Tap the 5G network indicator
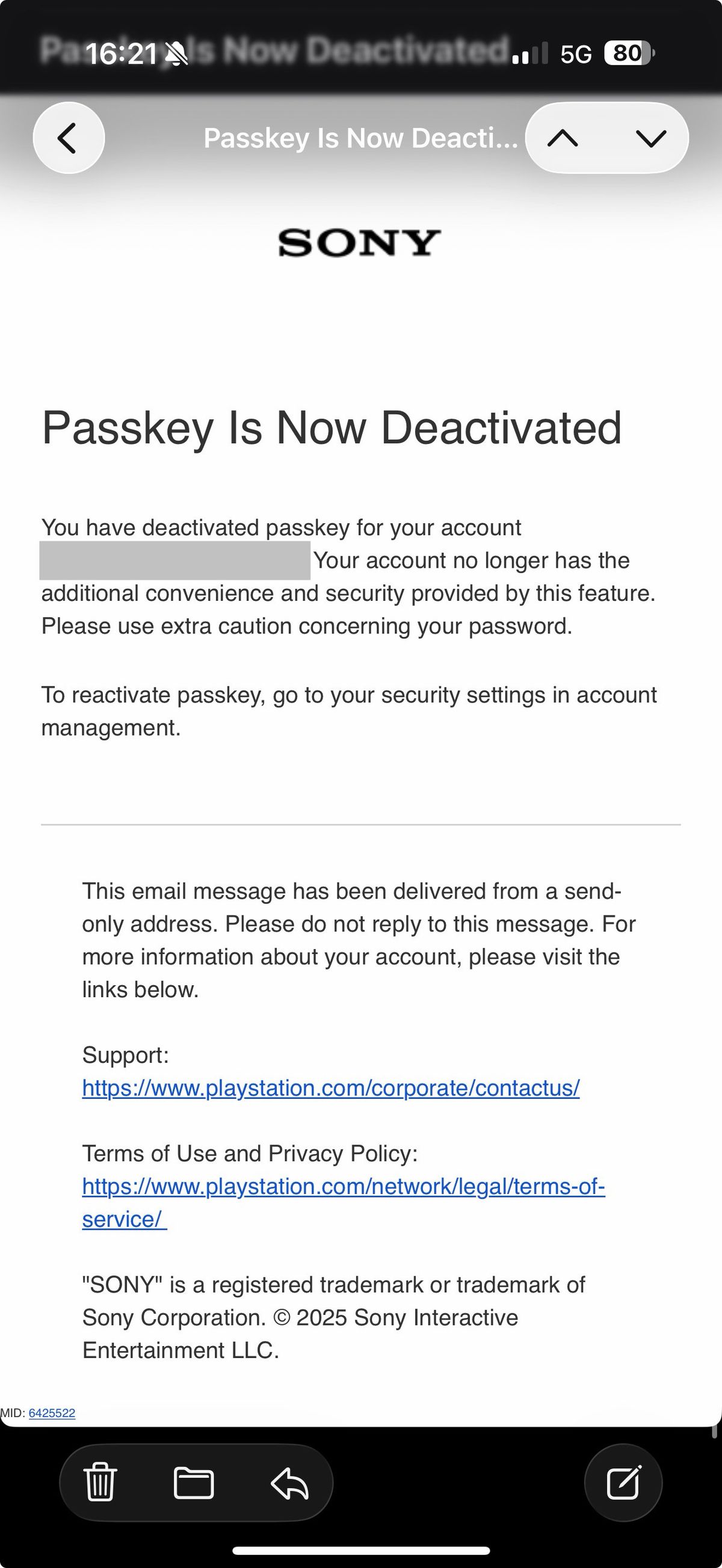 (576, 54)
